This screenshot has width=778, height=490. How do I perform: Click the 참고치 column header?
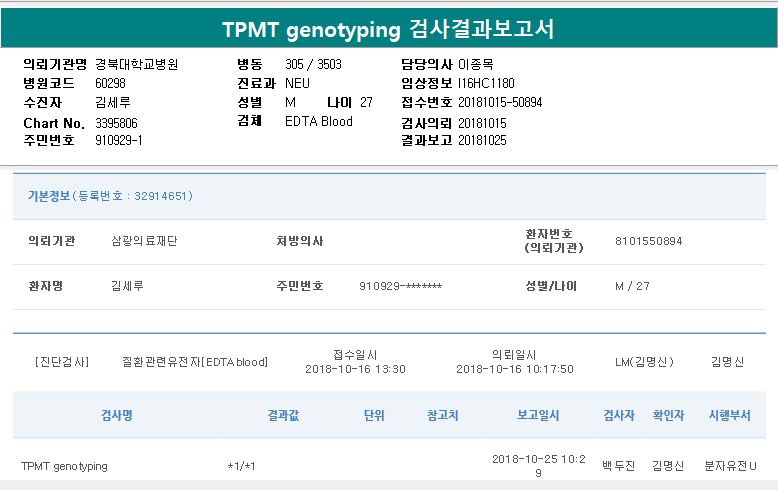point(442,415)
